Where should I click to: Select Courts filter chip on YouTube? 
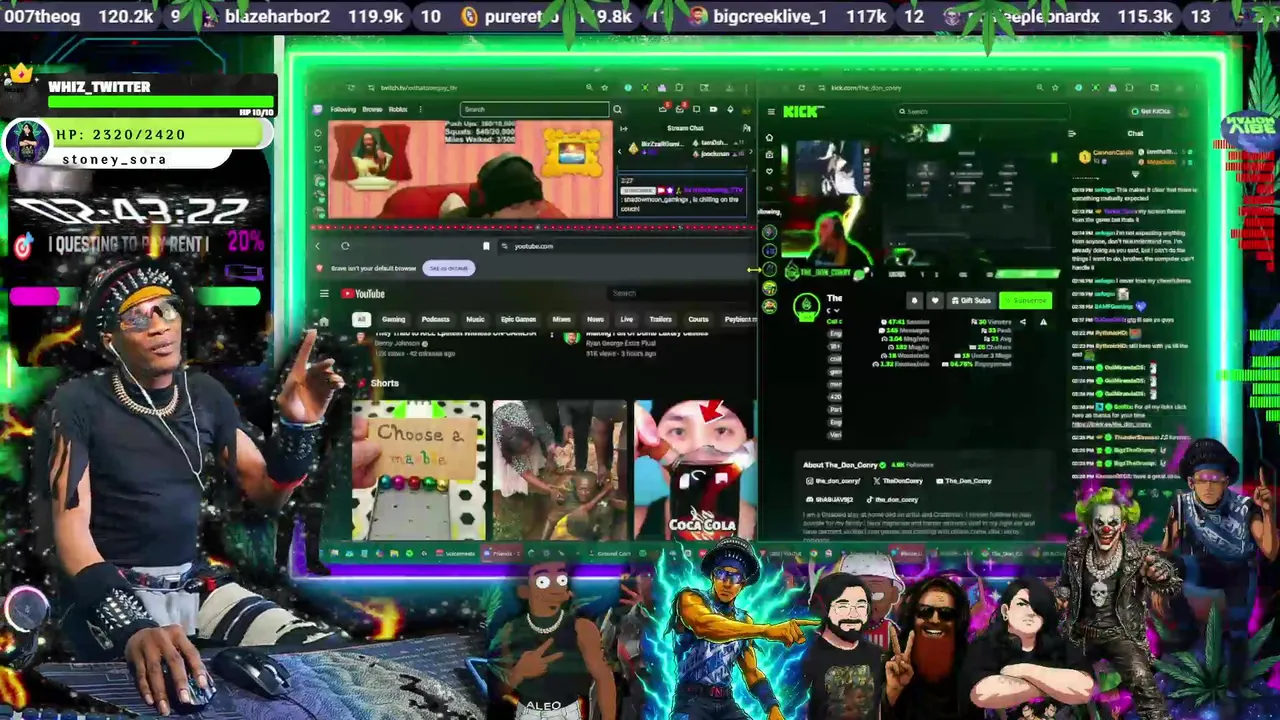(698, 319)
